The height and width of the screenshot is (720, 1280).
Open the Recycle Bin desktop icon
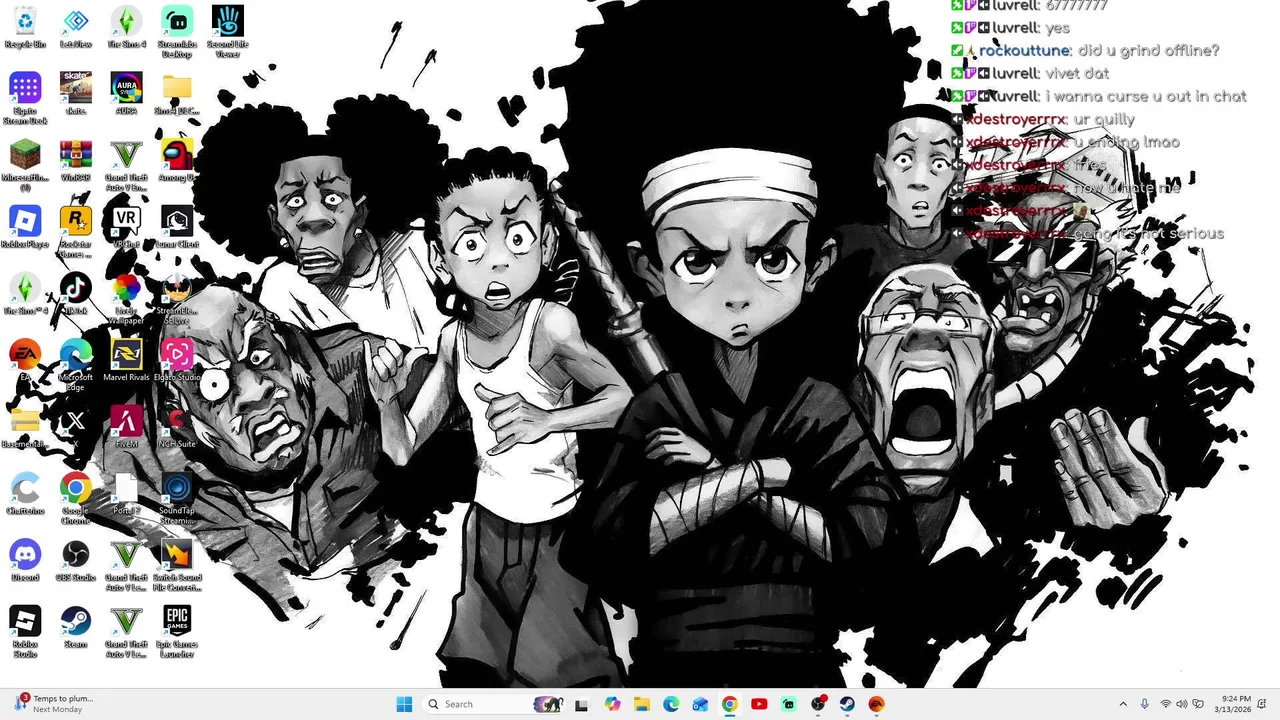coord(25,27)
